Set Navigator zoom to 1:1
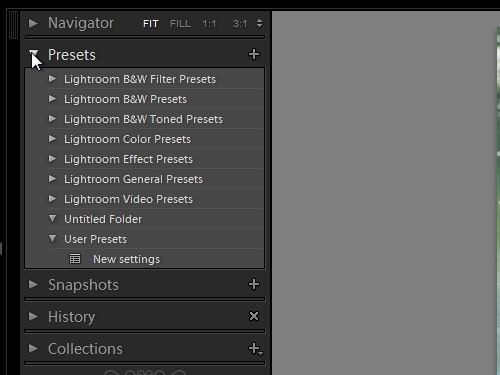This screenshot has height=375, width=500. [209, 24]
